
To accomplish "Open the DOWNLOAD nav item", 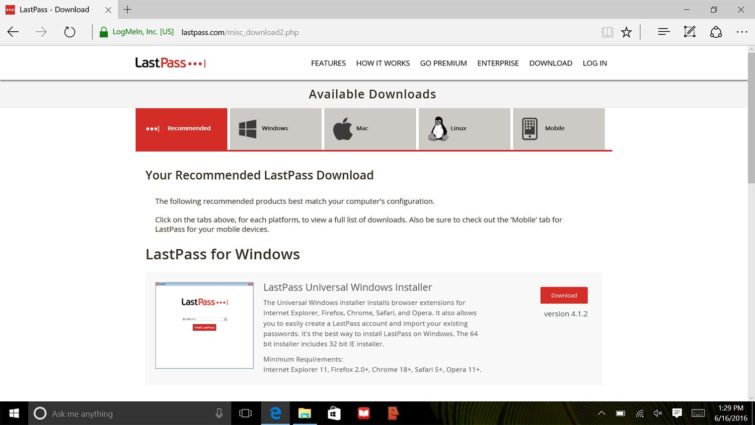I will pos(551,63).
